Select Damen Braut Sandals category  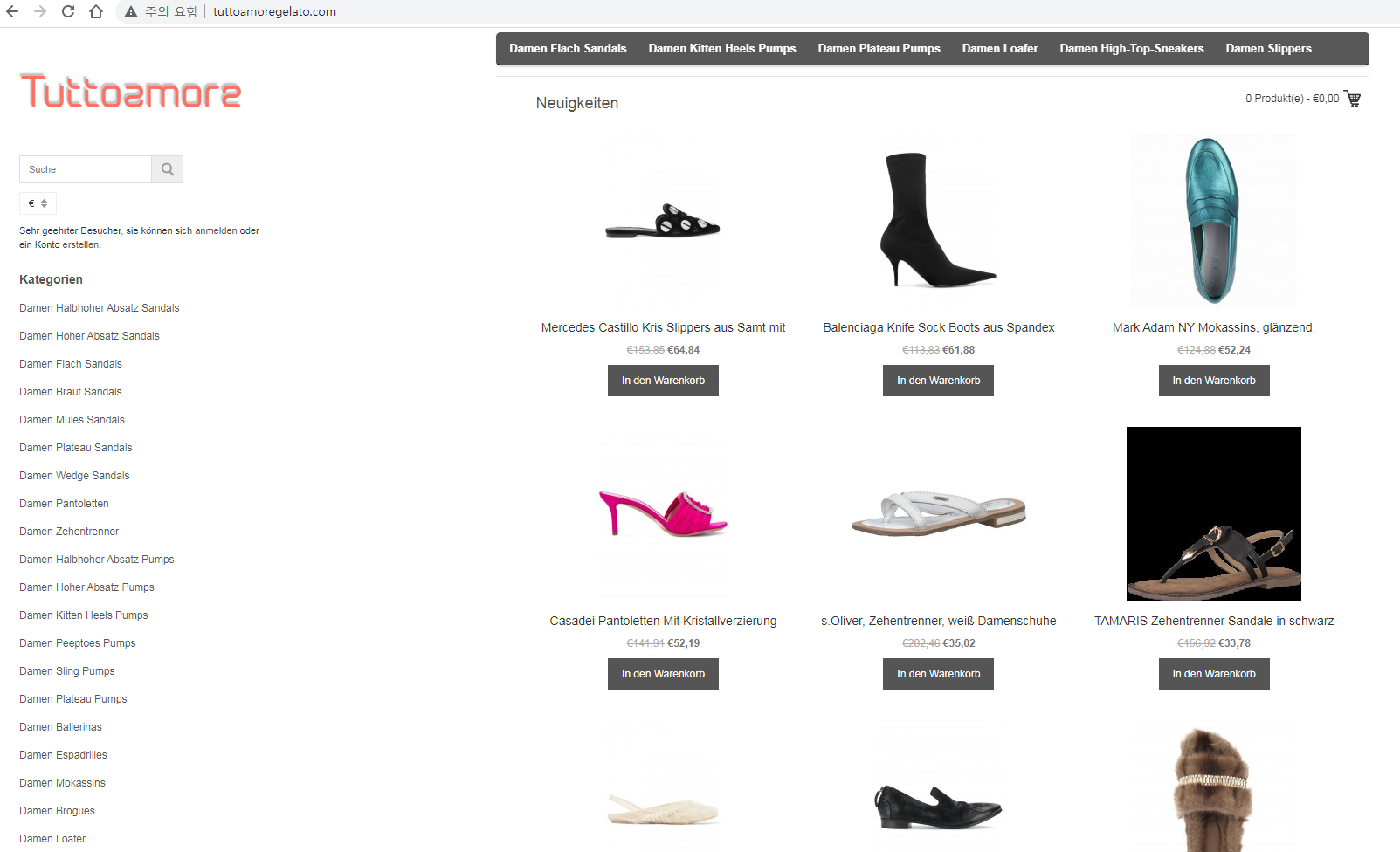(71, 392)
